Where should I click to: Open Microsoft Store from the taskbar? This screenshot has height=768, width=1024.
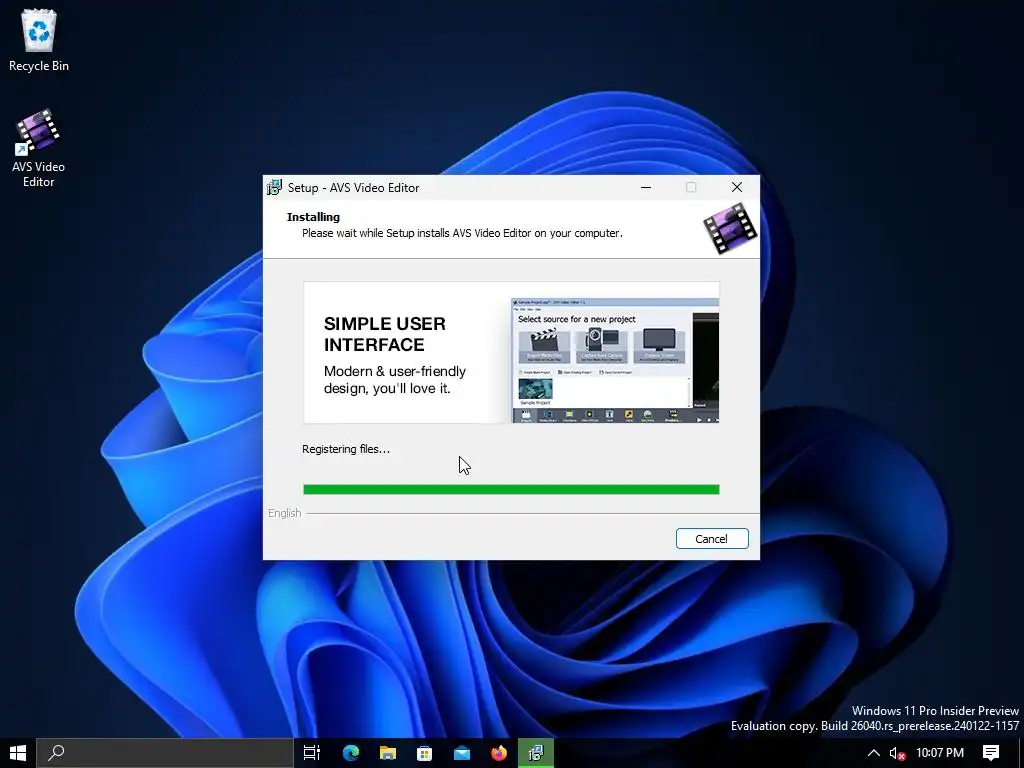424,753
